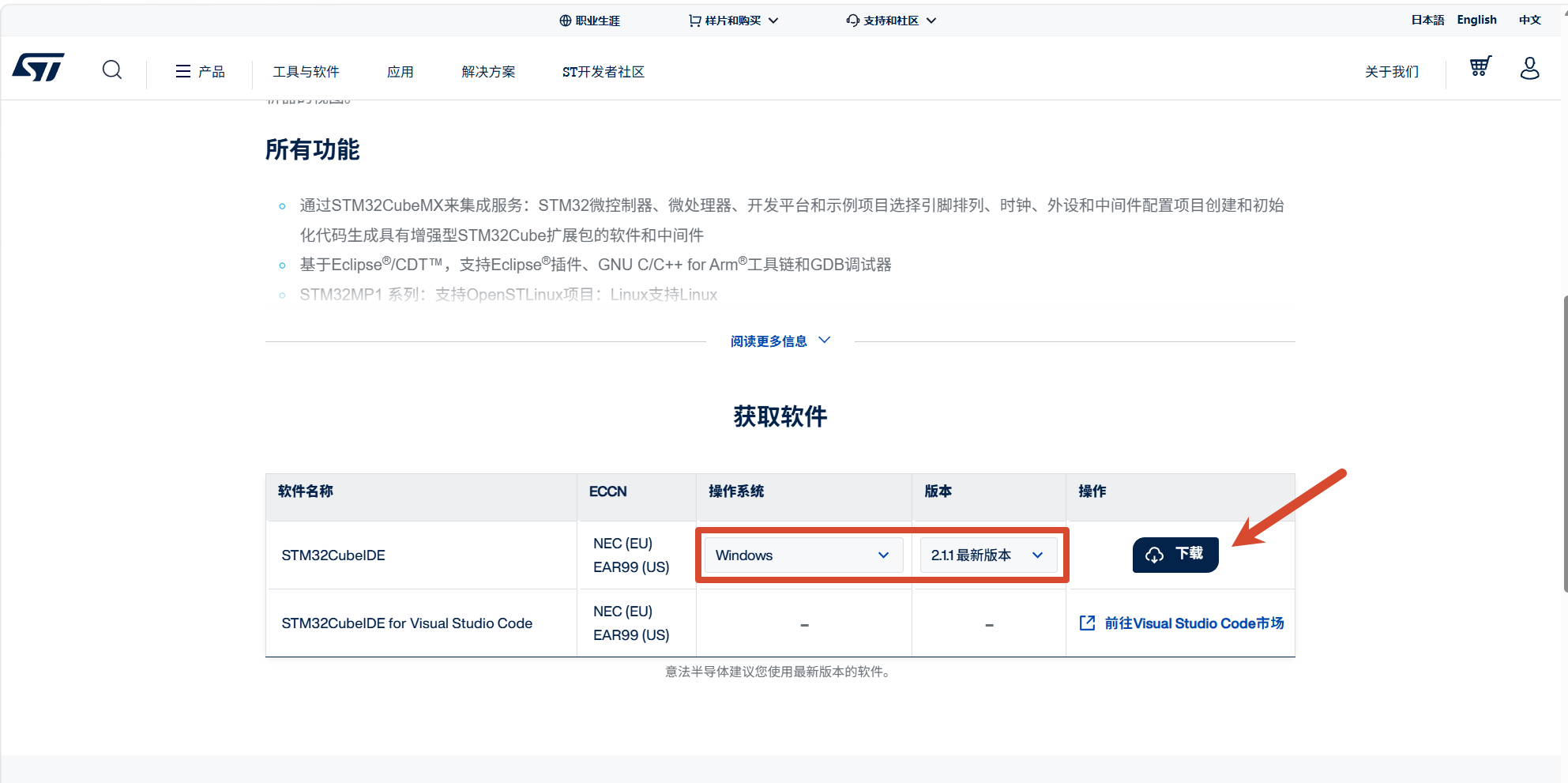Switch language to 日本語
Screen dimensions: 1568x783
point(1427,20)
